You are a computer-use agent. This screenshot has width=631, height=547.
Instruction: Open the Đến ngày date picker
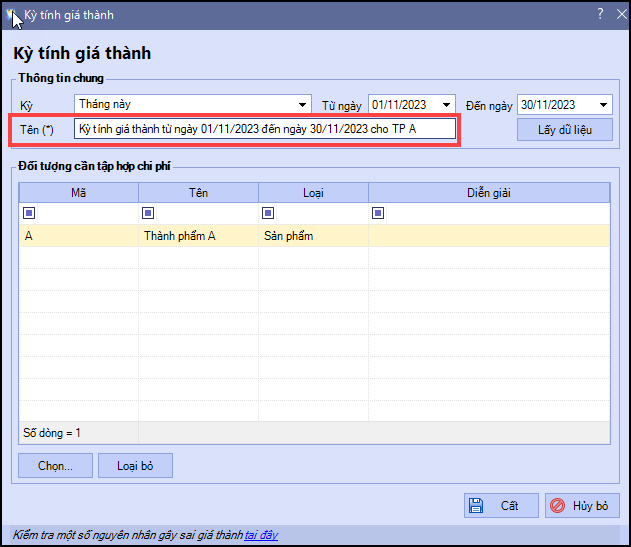pos(603,104)
